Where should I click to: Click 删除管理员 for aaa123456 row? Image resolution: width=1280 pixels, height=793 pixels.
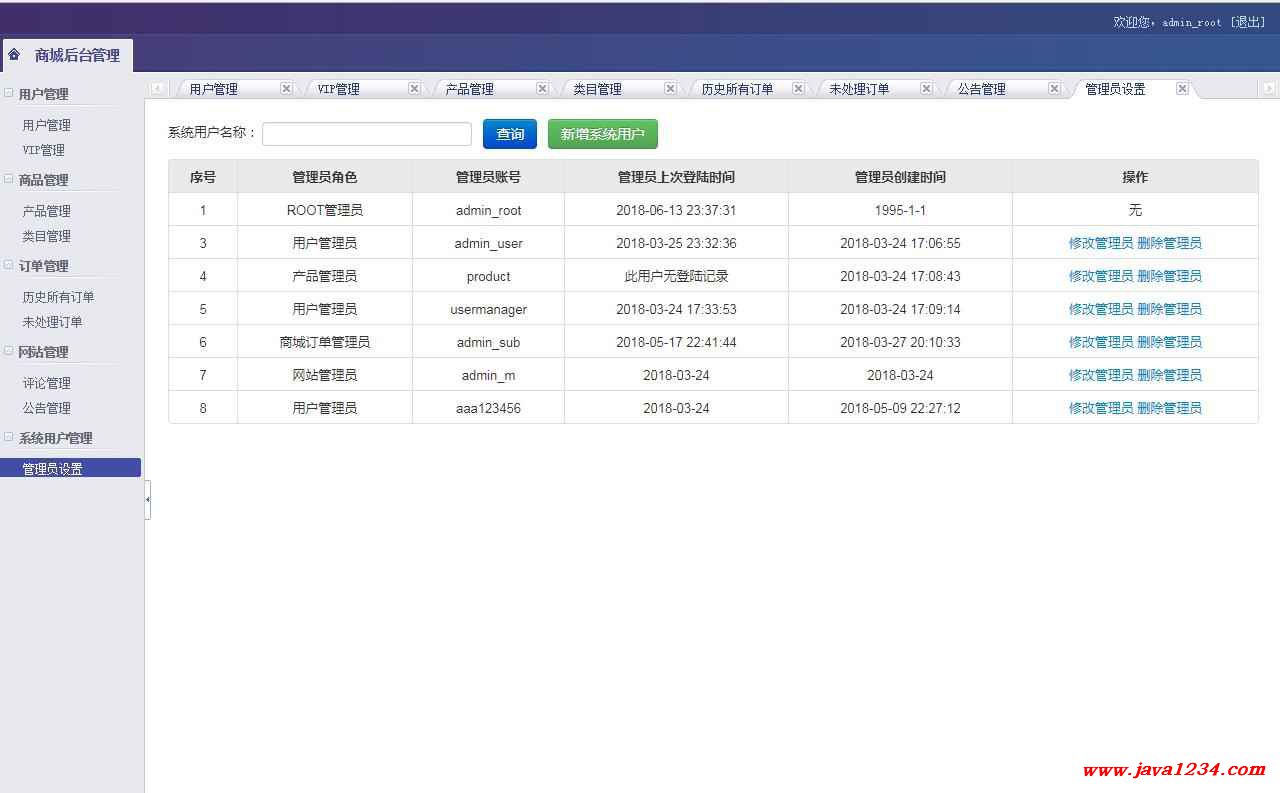point(1169,408)
